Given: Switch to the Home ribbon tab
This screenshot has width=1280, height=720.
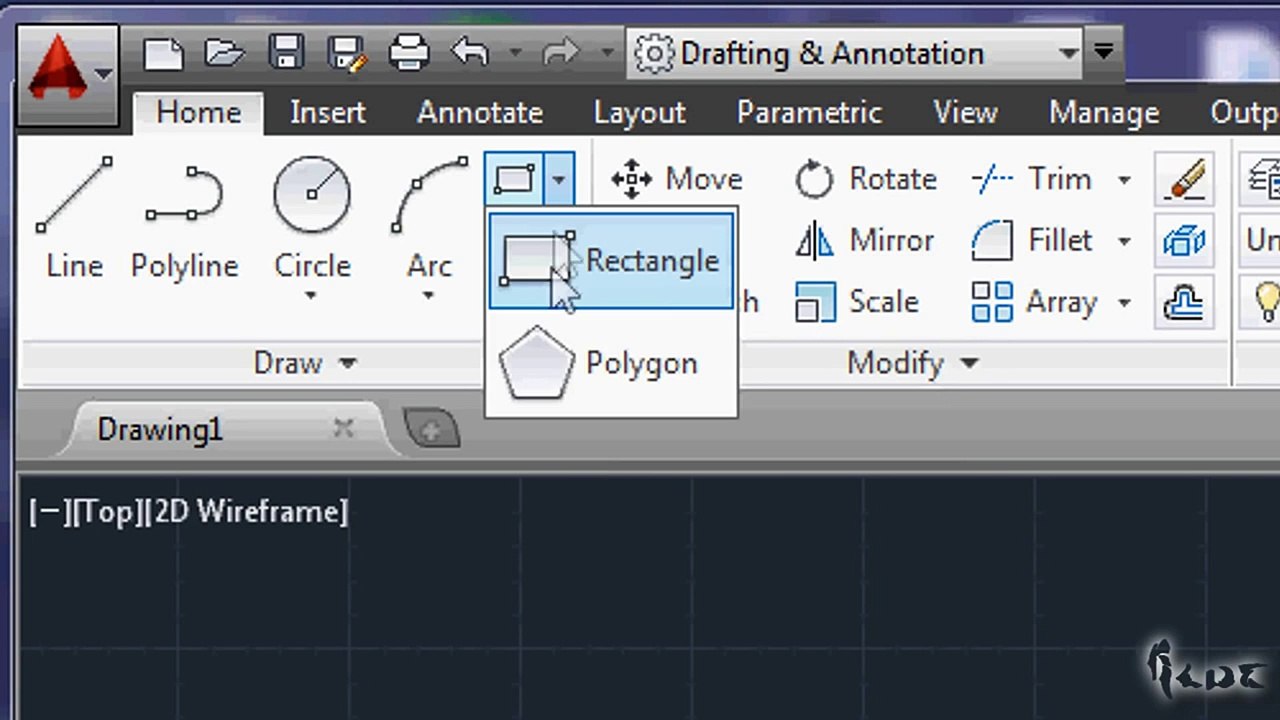Looking at the screenshot, I should pyautogui.click(x=198, y=112).
